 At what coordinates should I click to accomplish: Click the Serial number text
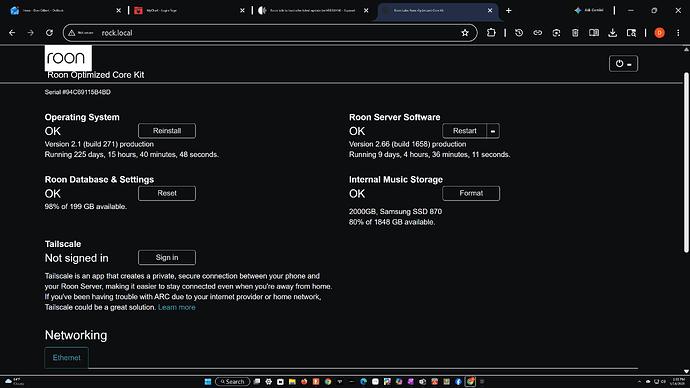(77, 92)
